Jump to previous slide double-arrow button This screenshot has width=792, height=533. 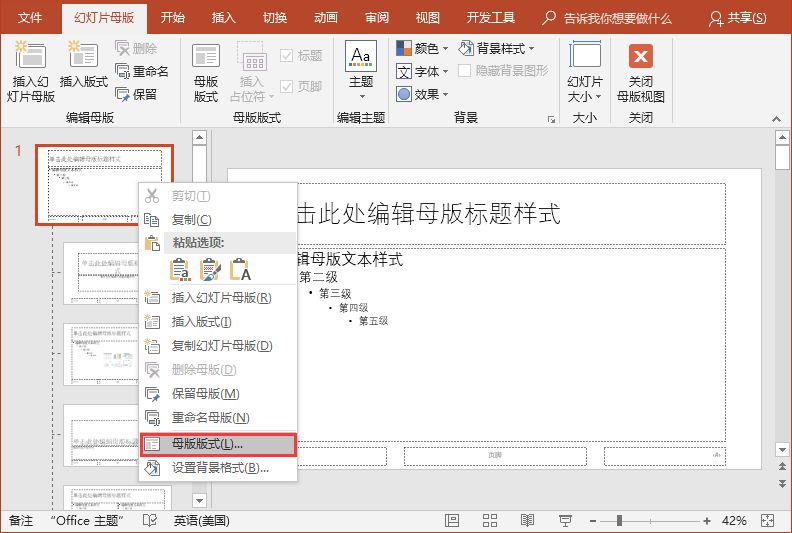tap(782, 466)
